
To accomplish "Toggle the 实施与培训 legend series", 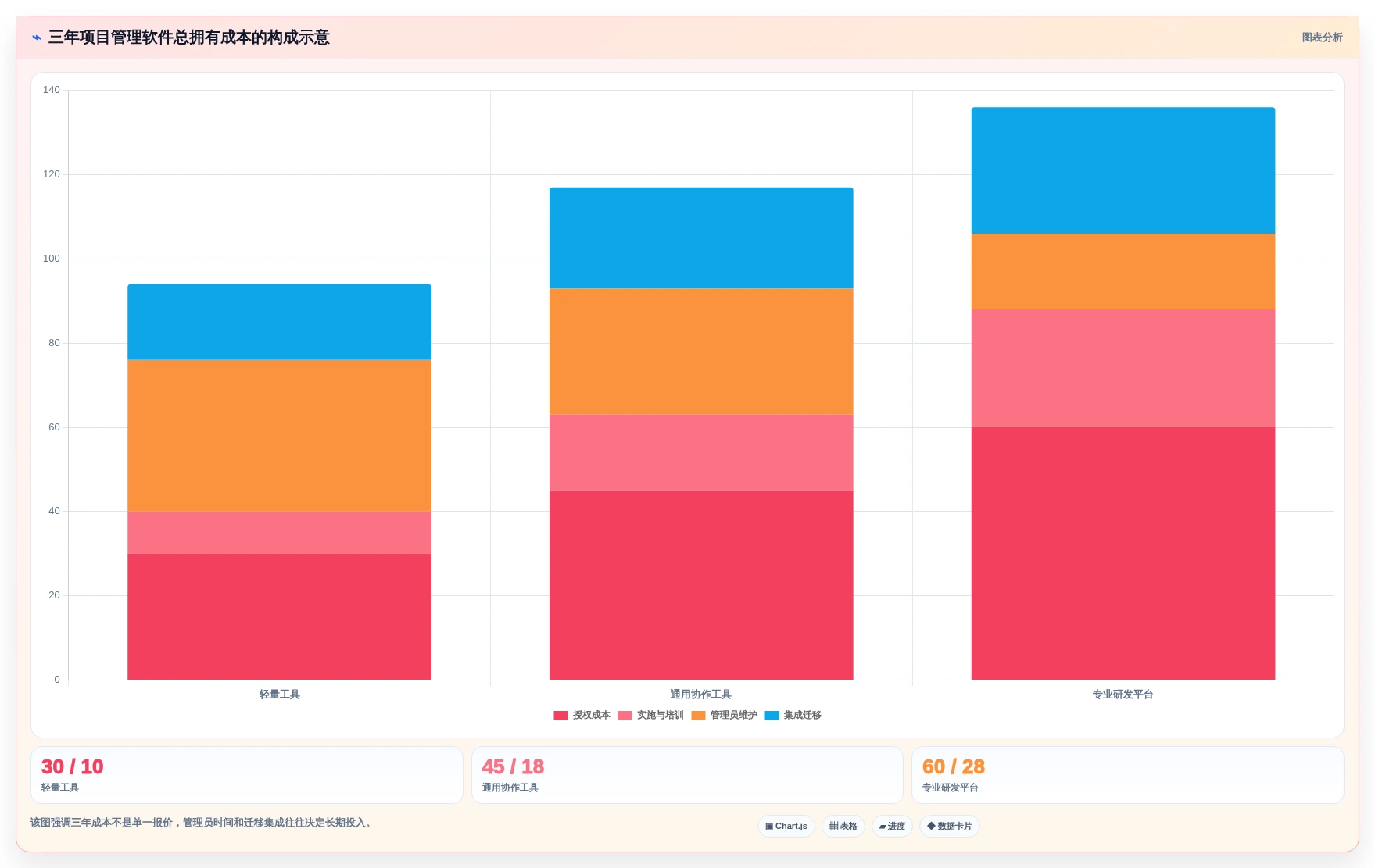I will click(650, 715).
